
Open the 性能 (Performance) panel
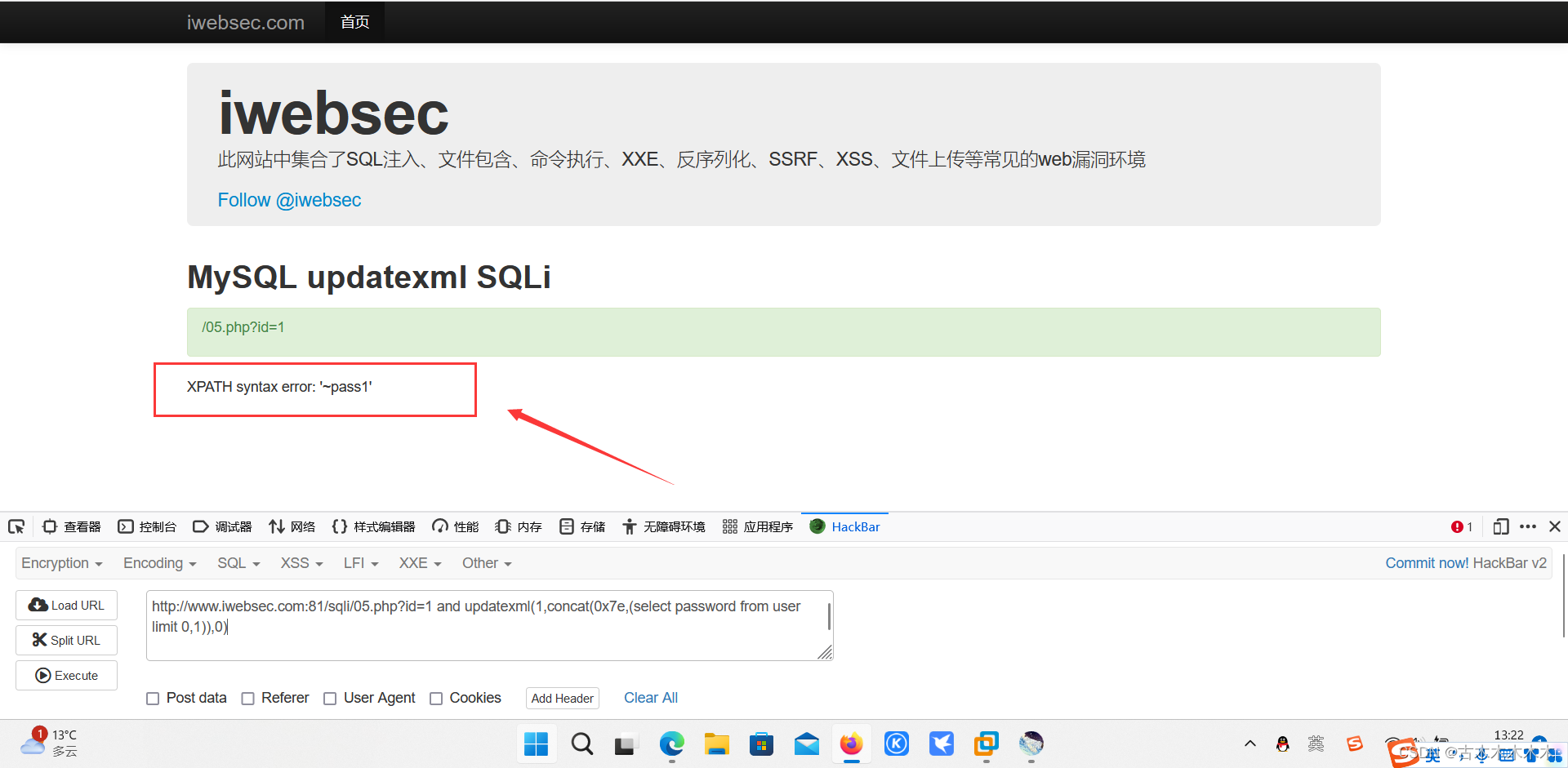[x=455, y=526]
